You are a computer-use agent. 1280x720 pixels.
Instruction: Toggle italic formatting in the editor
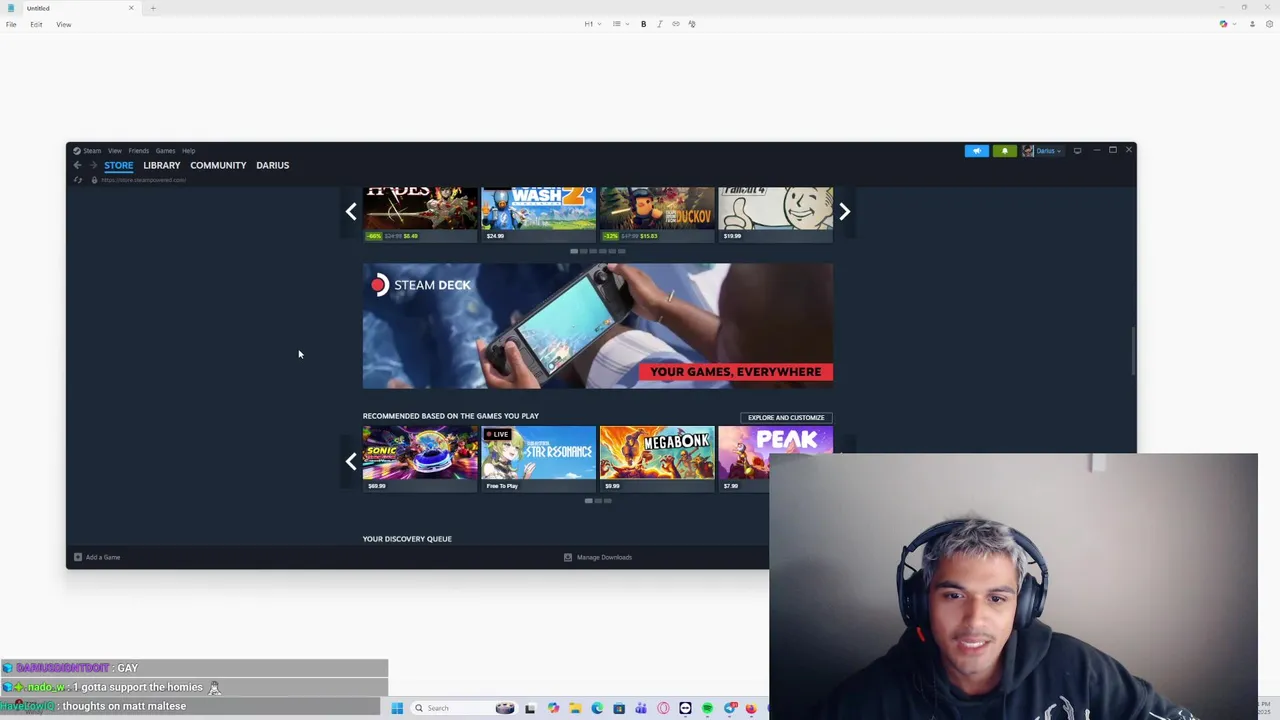659,24
